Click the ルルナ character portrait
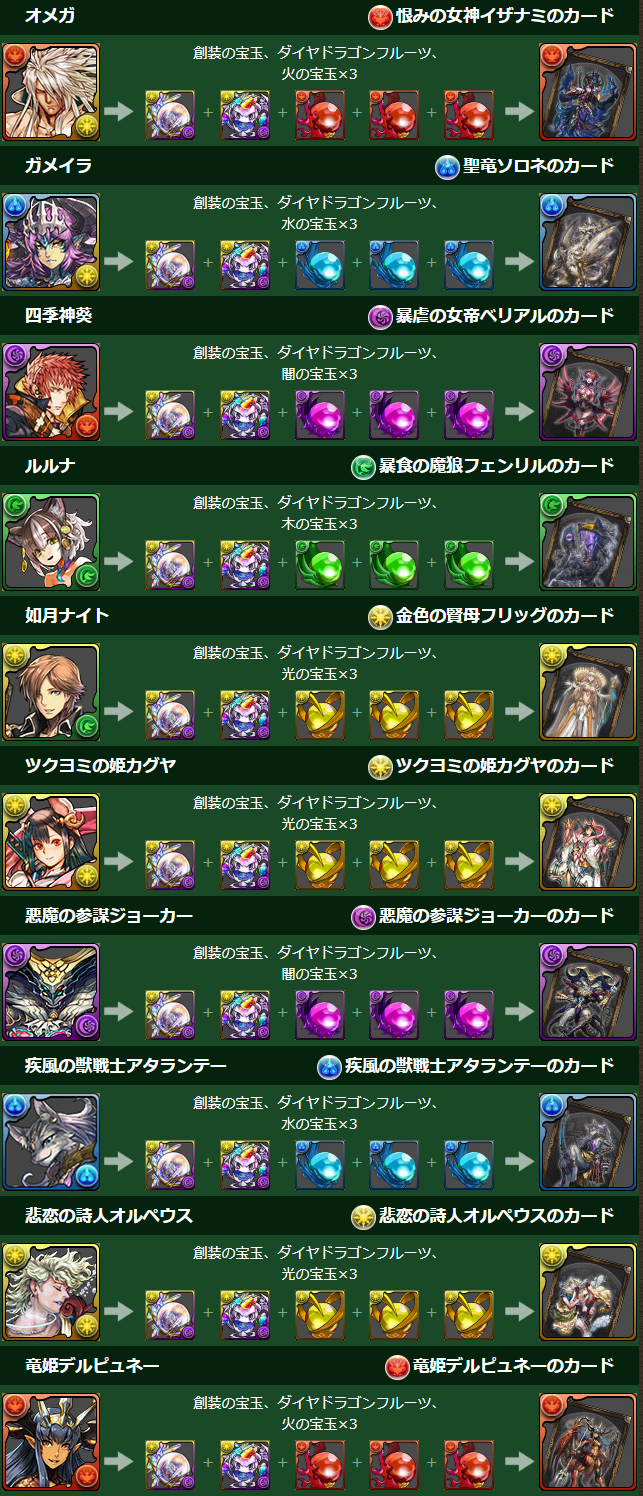The height and width of the screenshot is (1496, 643). pyautogui.click(x=51, y=542)
